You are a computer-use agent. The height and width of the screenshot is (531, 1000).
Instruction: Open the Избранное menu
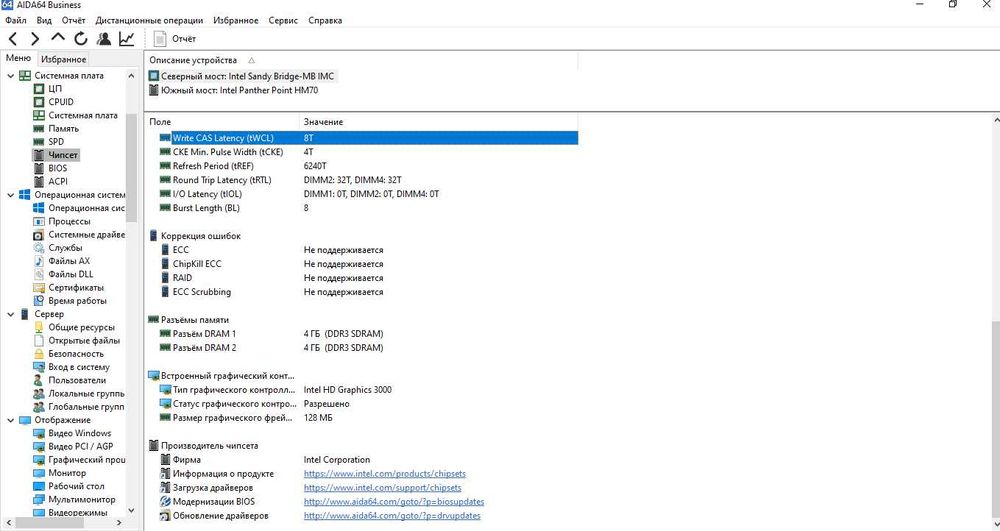click(236, 20)
